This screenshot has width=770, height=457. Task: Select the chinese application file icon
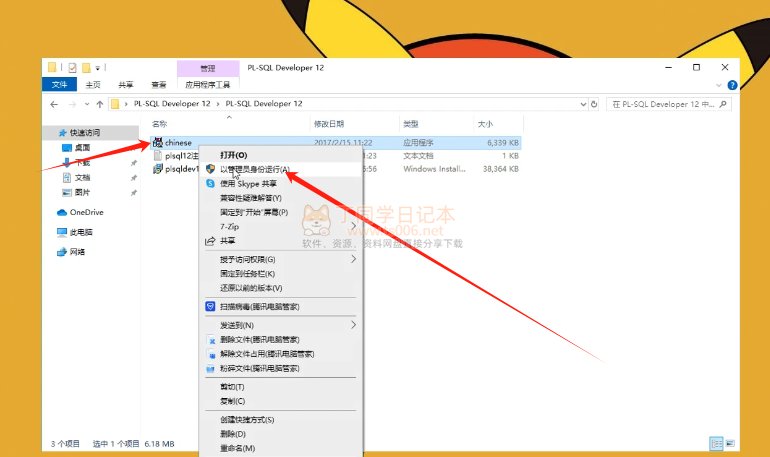click(x=158, y=142)
